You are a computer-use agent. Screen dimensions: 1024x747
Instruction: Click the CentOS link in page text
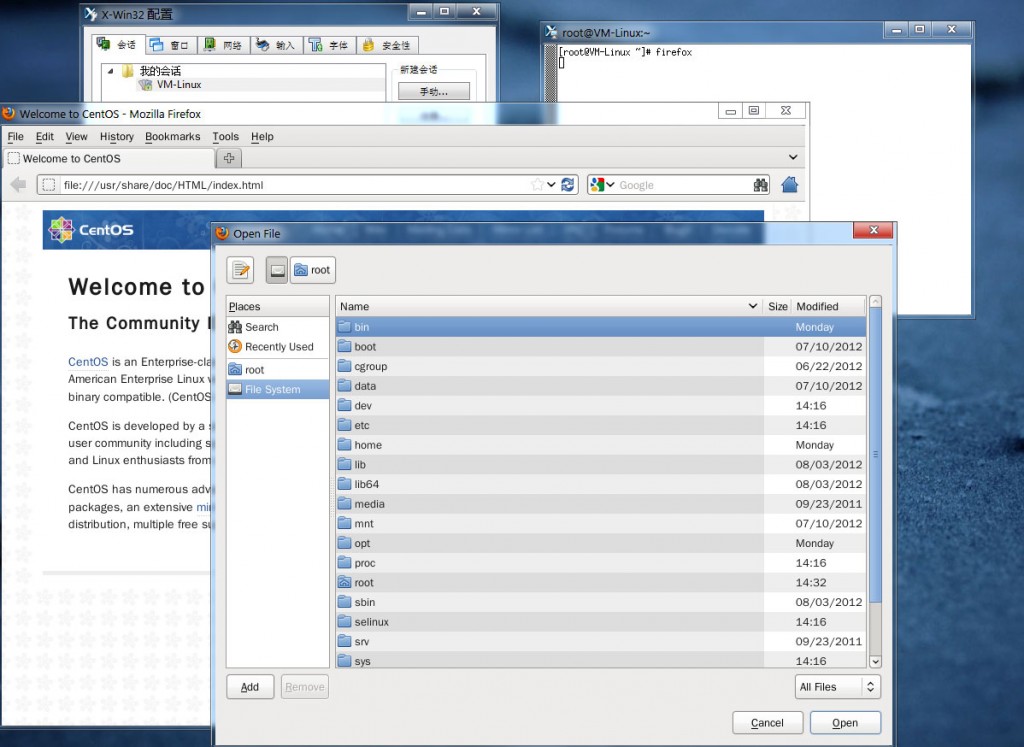click(88, 362)
